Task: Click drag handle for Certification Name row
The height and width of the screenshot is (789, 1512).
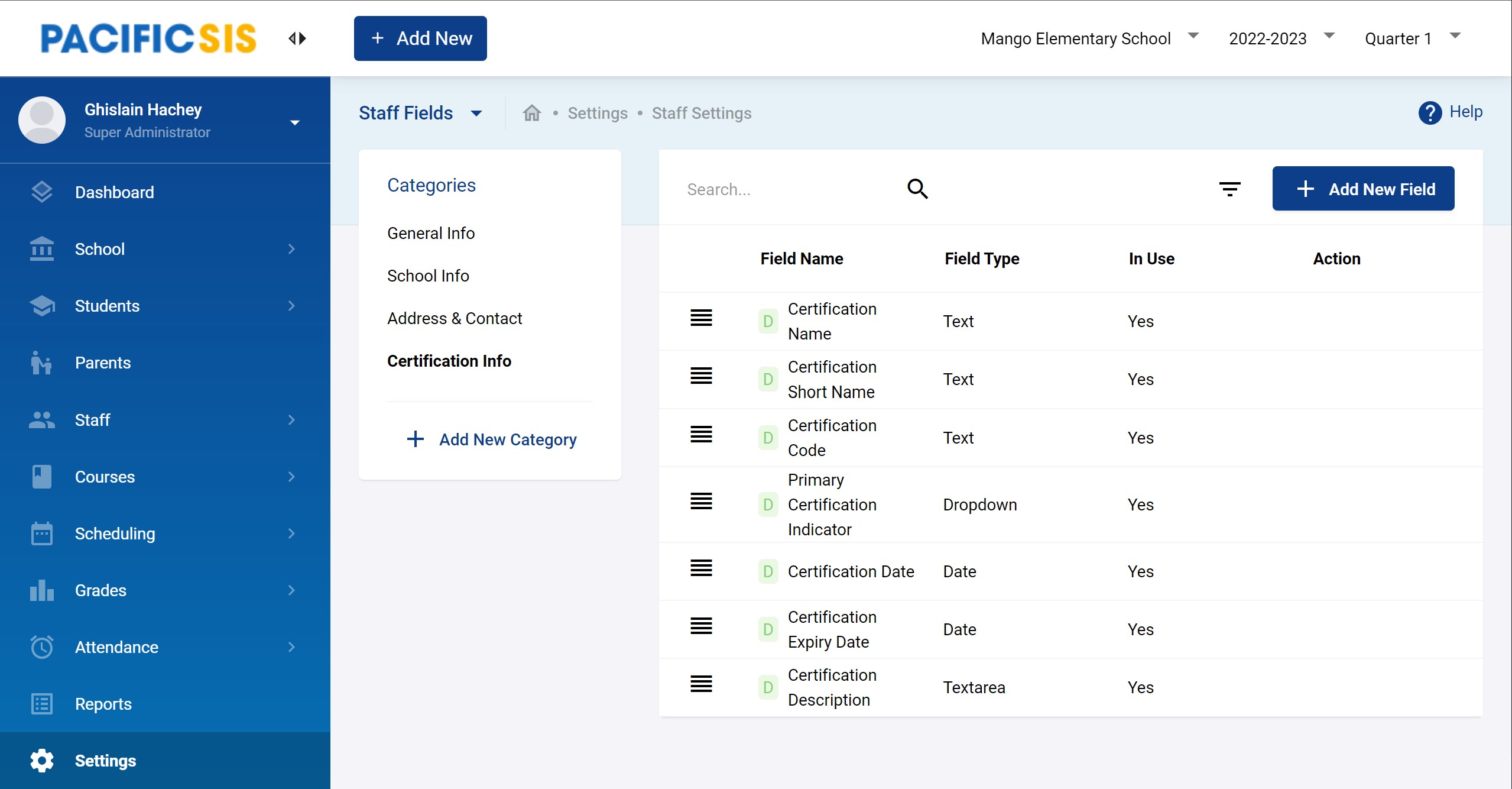Action: 701,318
